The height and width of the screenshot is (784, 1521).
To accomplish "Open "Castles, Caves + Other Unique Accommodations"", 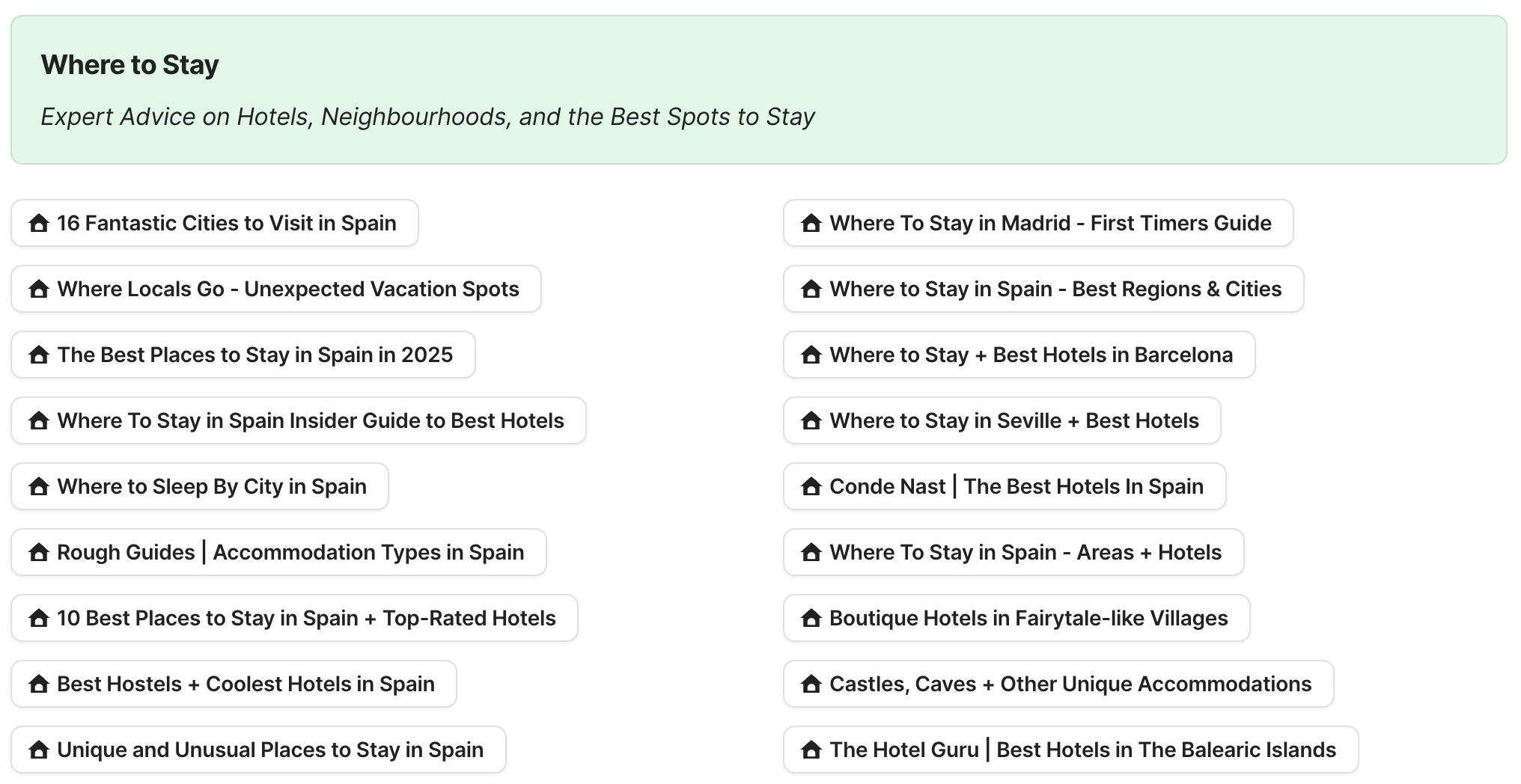I will (1058, 683).
